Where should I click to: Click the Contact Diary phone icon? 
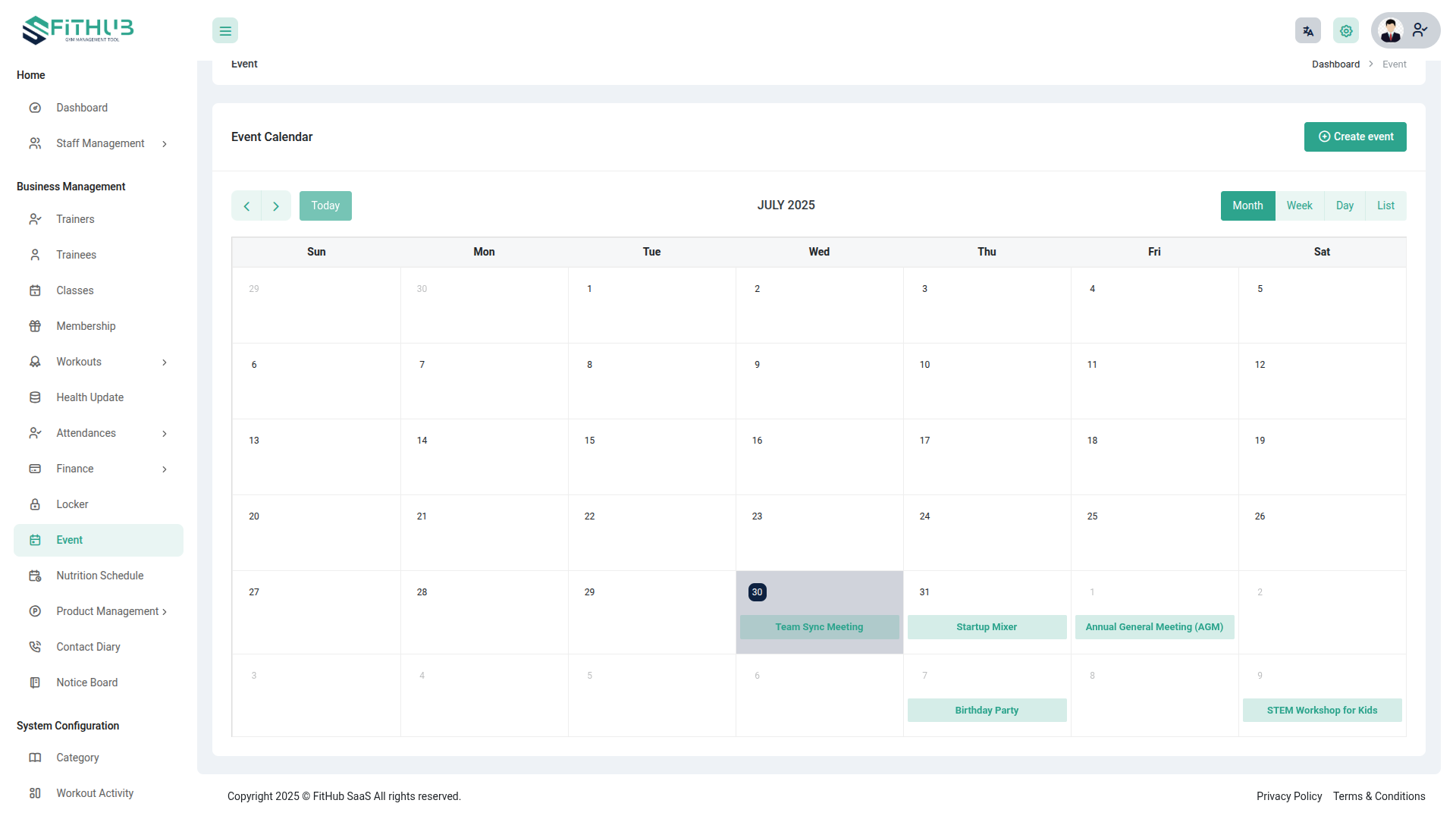coord(35,647)
